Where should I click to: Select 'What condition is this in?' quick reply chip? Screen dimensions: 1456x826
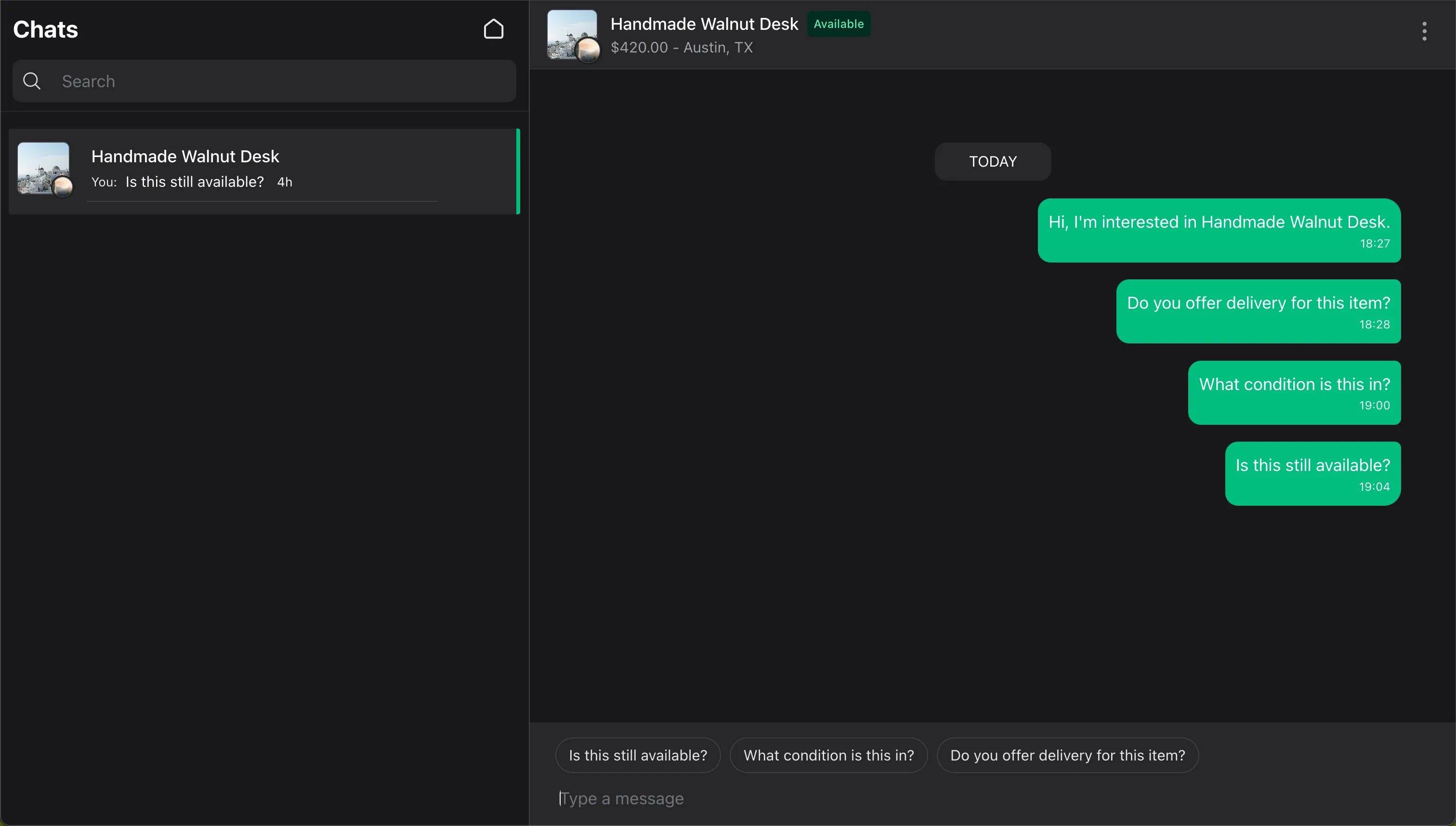click(x=829, y=755)
